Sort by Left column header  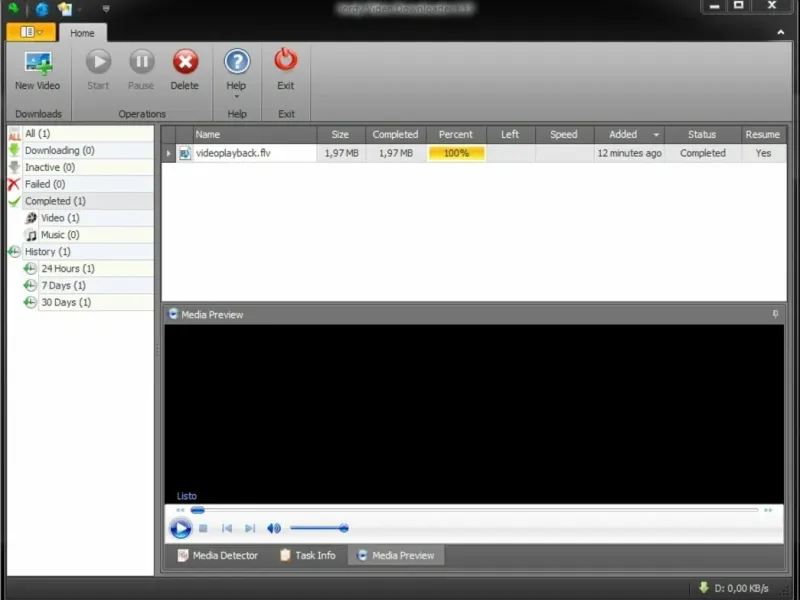click(510, 135)
